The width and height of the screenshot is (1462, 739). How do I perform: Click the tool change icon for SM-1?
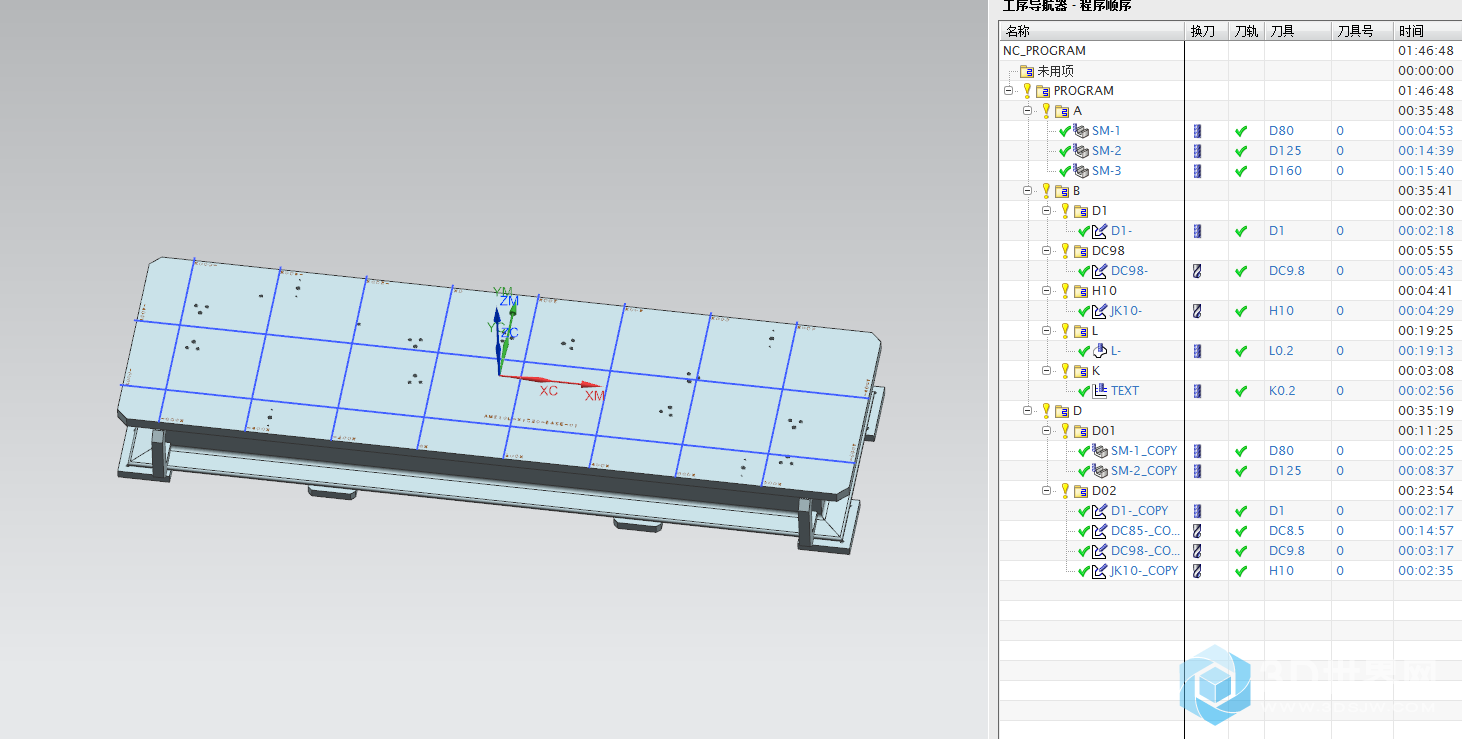coord(1197,131)
